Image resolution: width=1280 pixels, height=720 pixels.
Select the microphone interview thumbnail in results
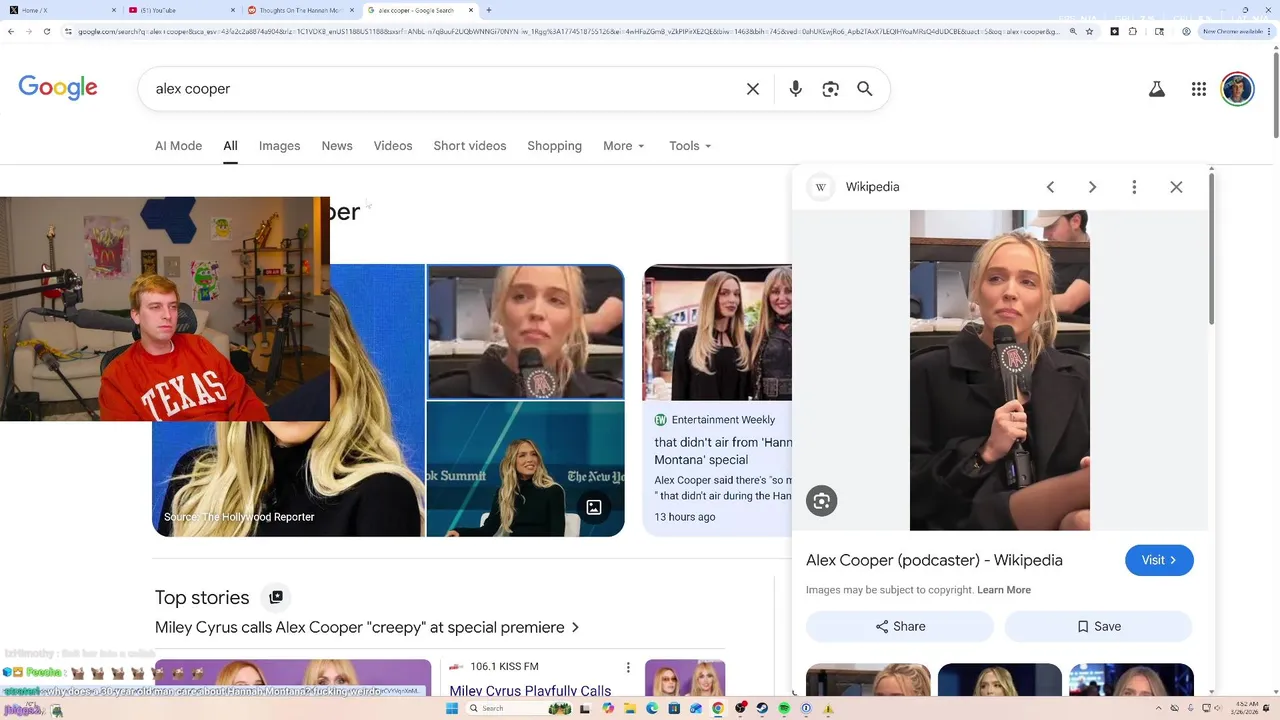point(525,332)
